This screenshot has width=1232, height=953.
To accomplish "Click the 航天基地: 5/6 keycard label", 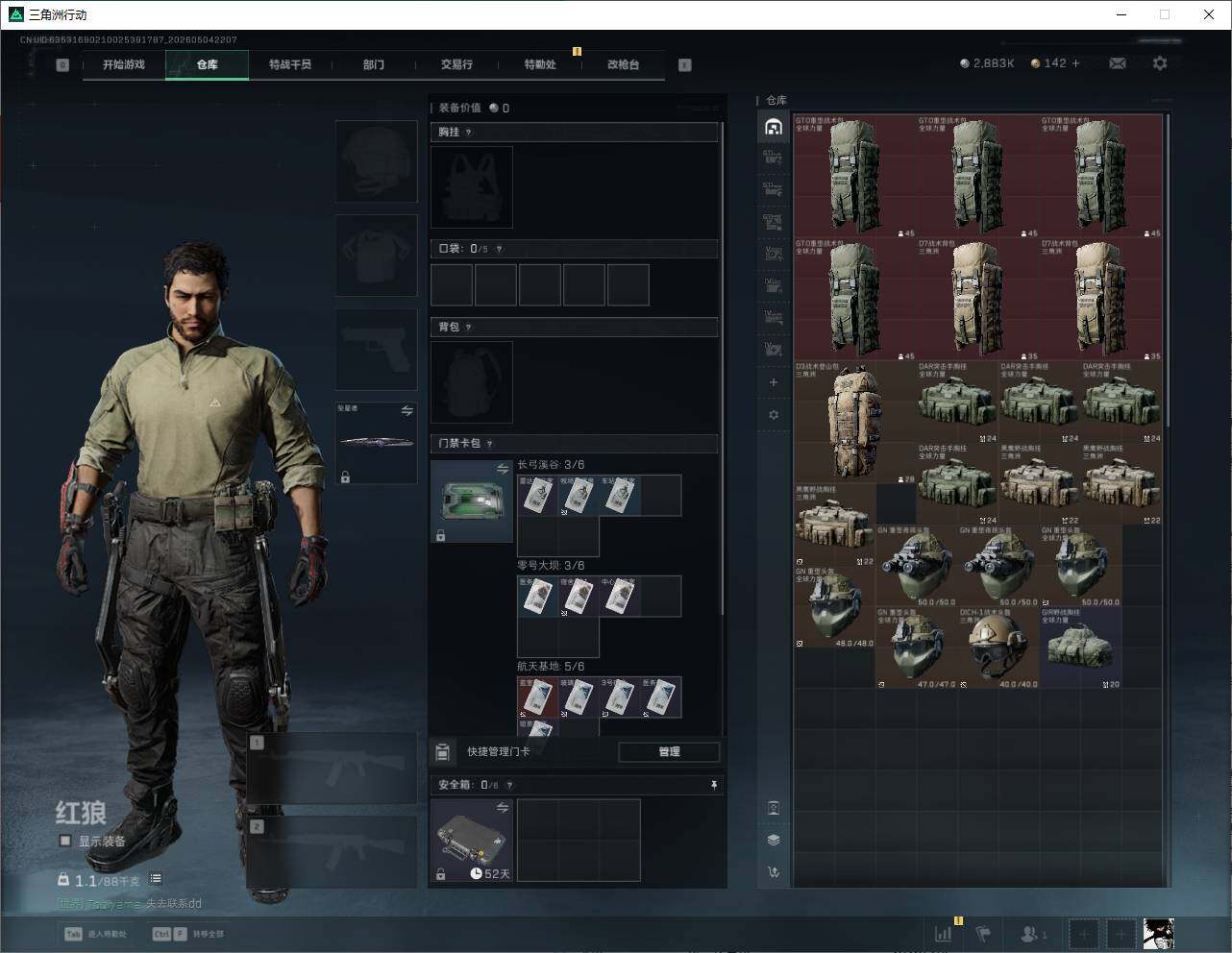I will pyautogui.click(x=551, y=667).
